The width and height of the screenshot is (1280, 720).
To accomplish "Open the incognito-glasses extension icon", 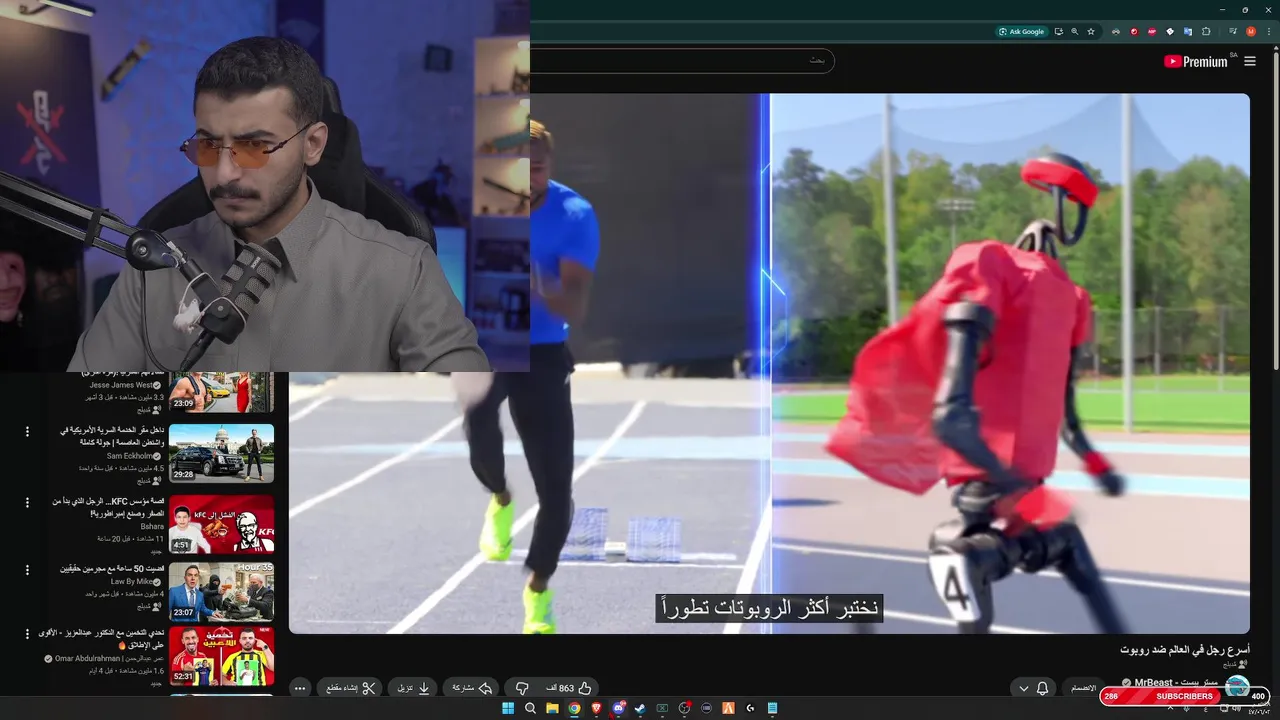I will click(x=1116, y=32).
